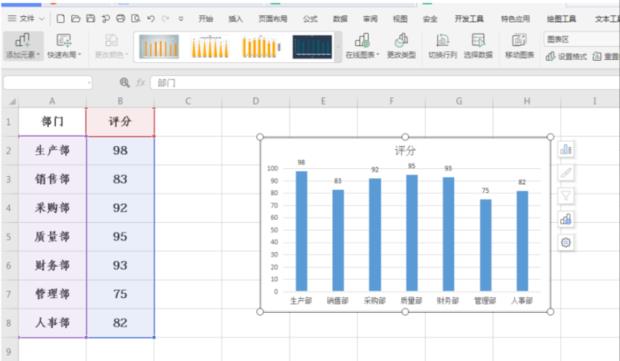Switch to the 公式 ribbon tab
This screenshot has height=361, width=620.
[310, 19]
